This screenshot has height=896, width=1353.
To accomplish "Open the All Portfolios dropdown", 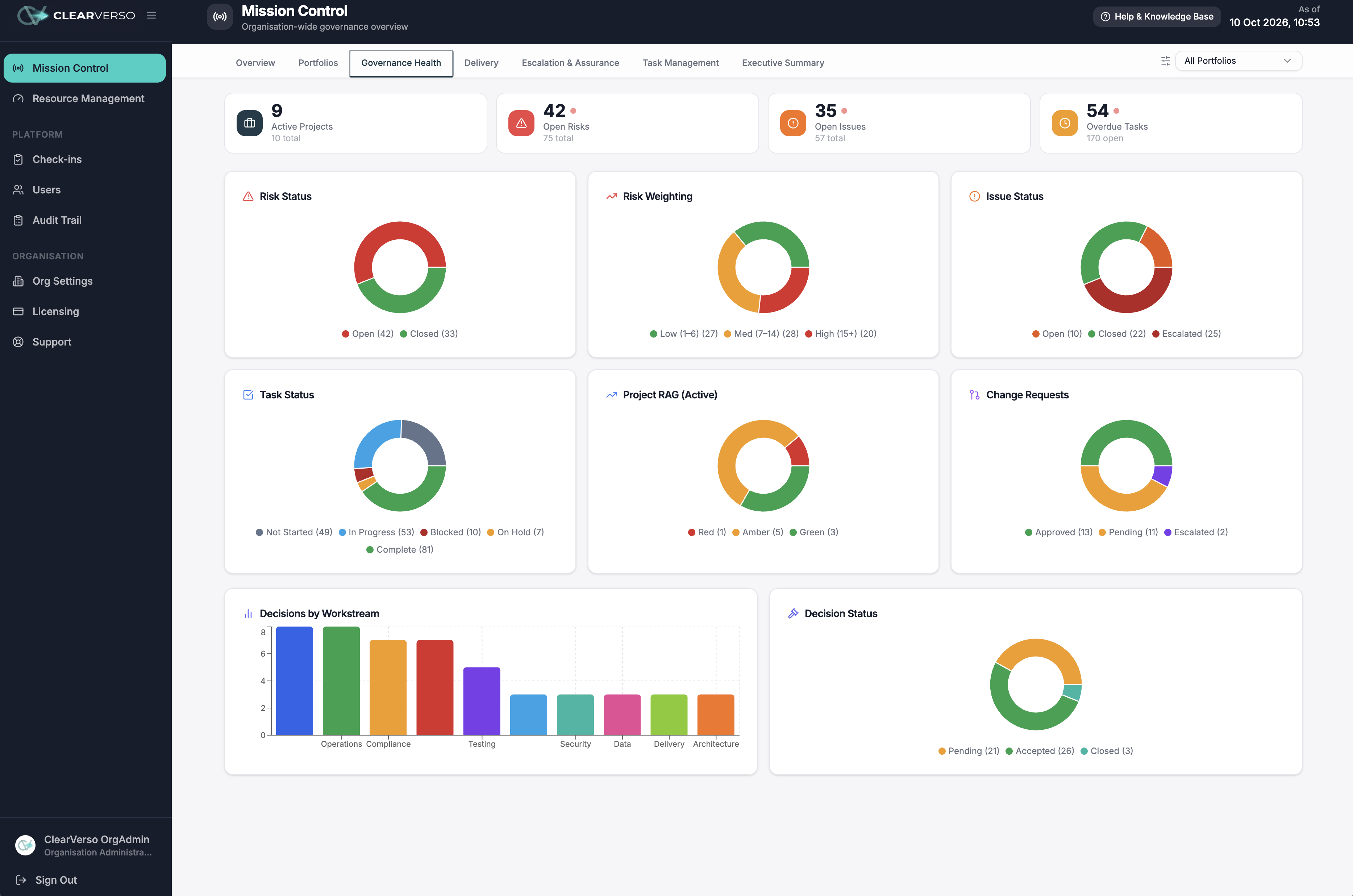I will click(x=1238, y=60).
